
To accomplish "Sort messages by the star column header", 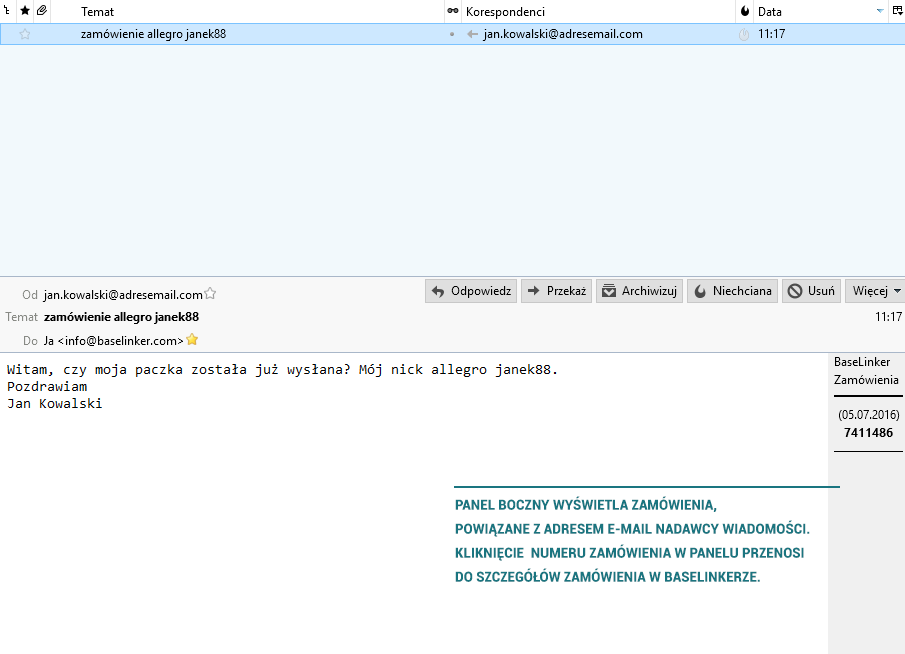I will [25, 10].
